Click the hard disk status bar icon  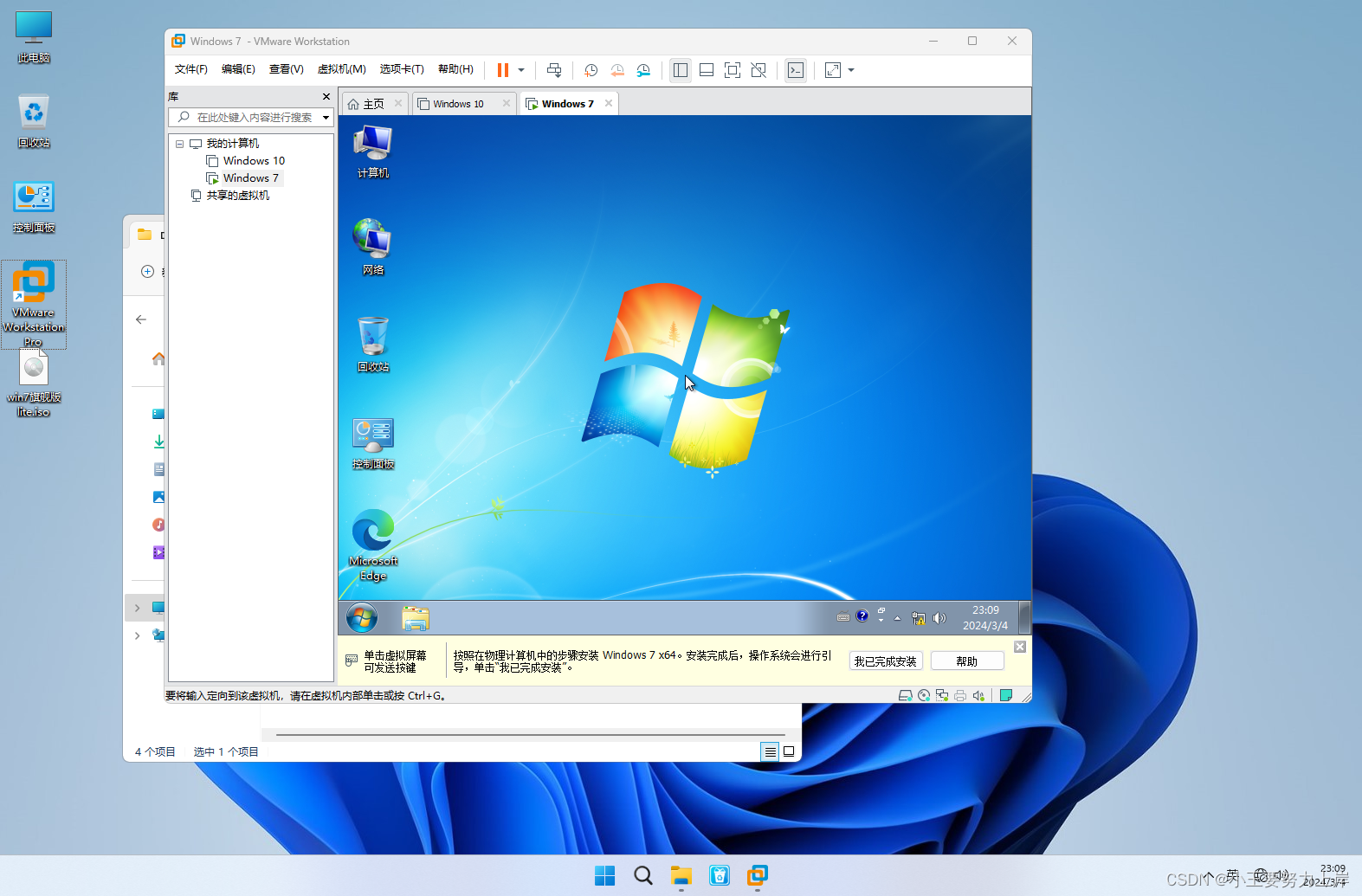[x=905, y=695]
